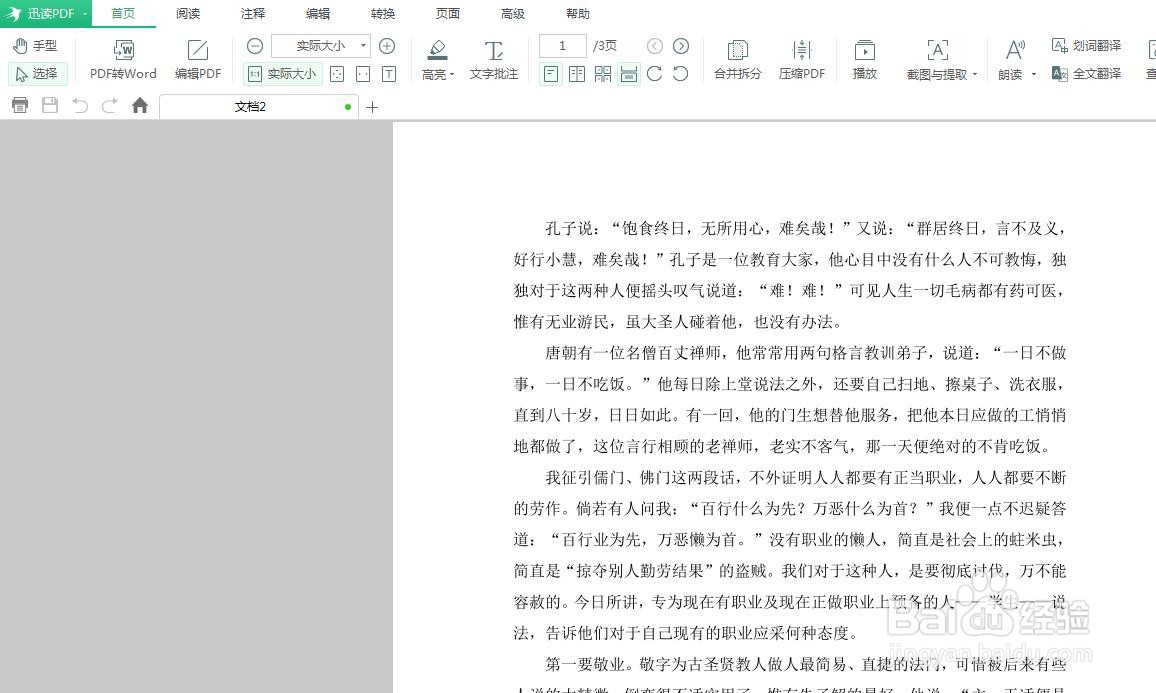Viewport: 1156px width, 693px height.
Task: Toggle 实际大小 actual size button
Action: click(x=282, y=74)
